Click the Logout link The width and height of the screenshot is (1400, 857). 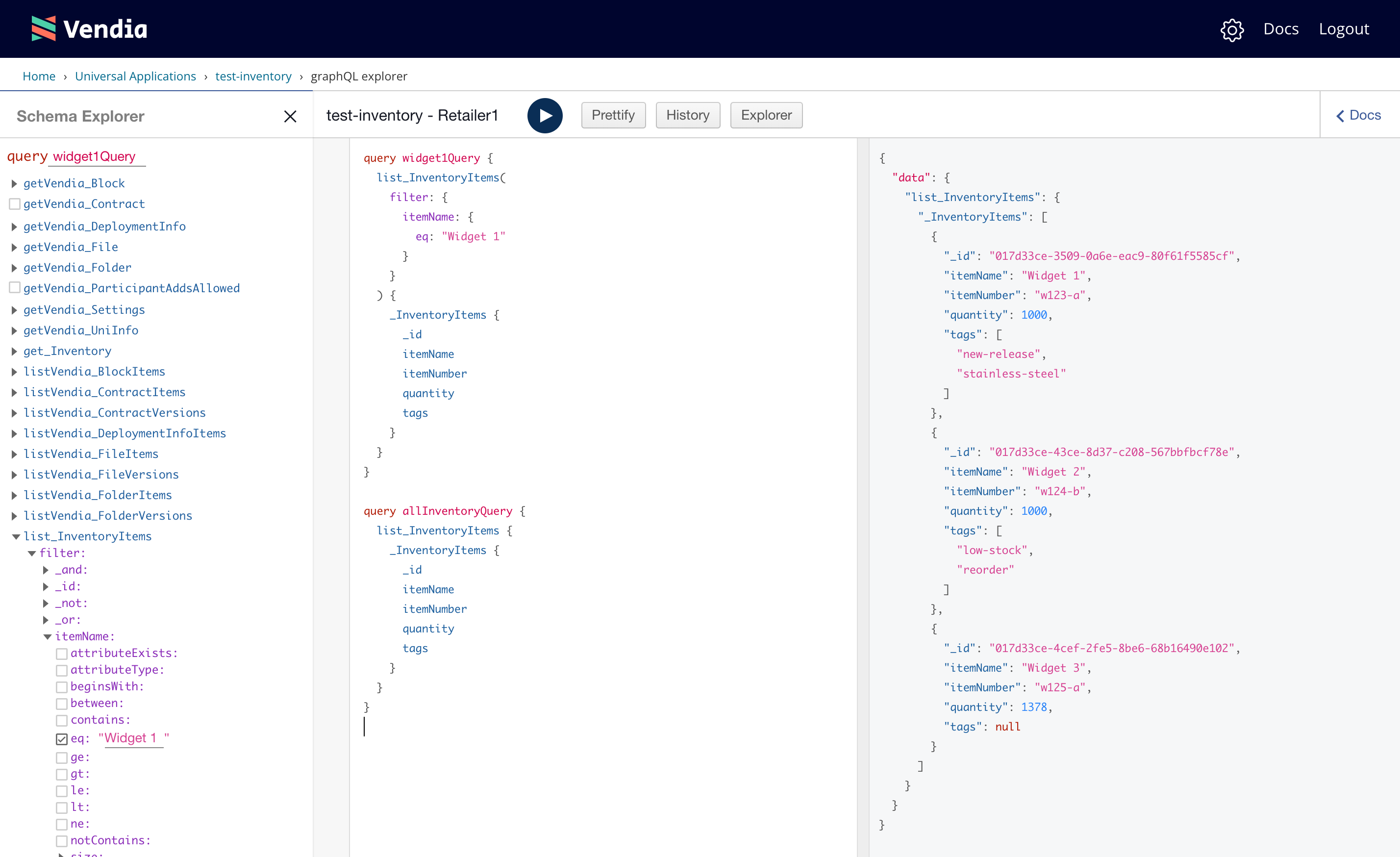coord(1344,29)
